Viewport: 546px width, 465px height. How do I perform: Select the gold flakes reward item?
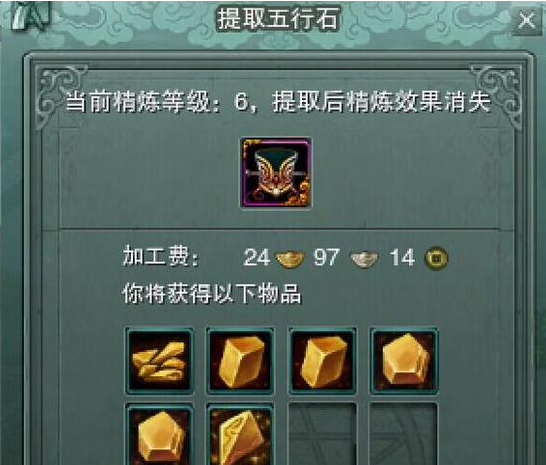[159, 361]
